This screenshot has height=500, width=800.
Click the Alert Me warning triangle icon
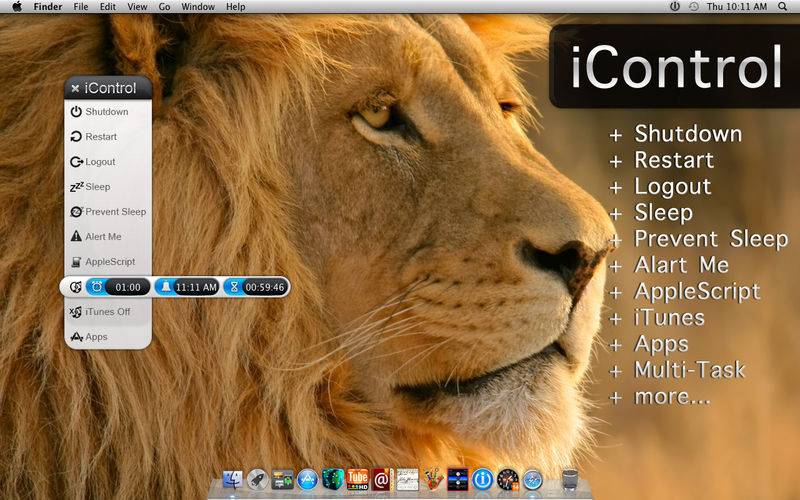coord(76,237)
